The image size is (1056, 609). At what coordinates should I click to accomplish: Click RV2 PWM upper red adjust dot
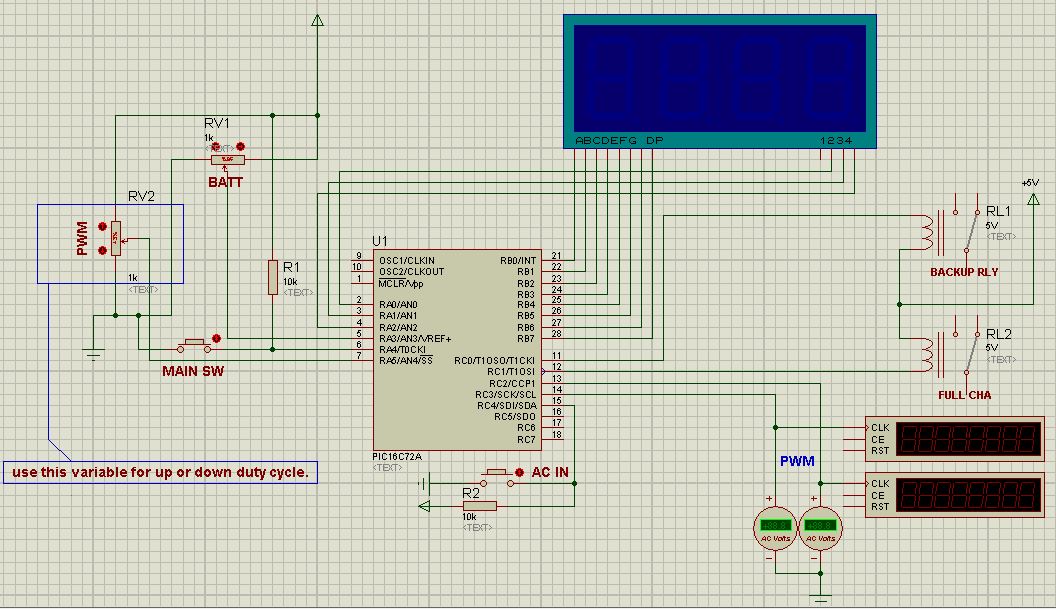(x=101, y=225)
